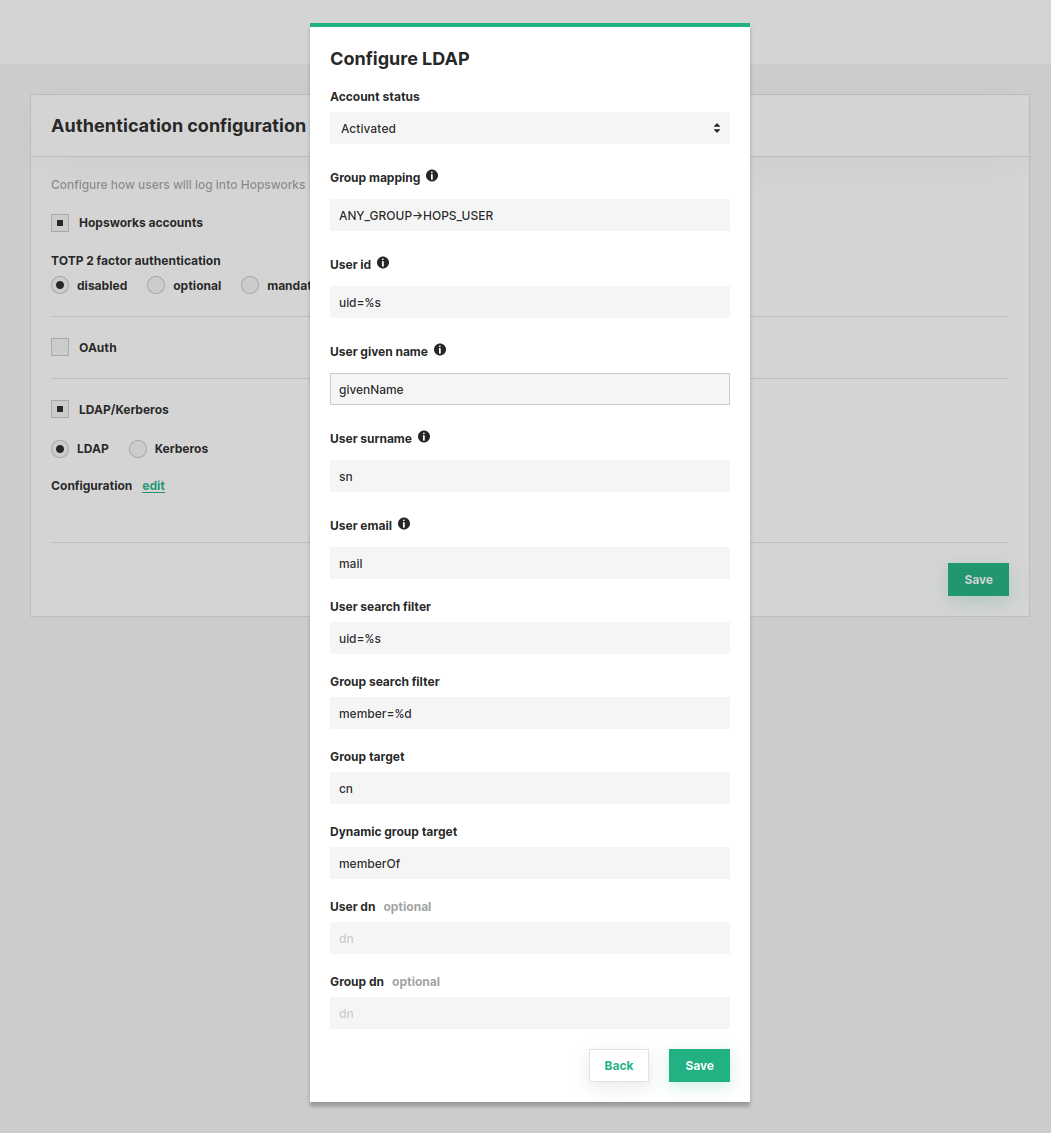This screenshot has width=1051, height=1133.
Task: Click the green Save button behind the dialog
Action: [x=978, y=579]
